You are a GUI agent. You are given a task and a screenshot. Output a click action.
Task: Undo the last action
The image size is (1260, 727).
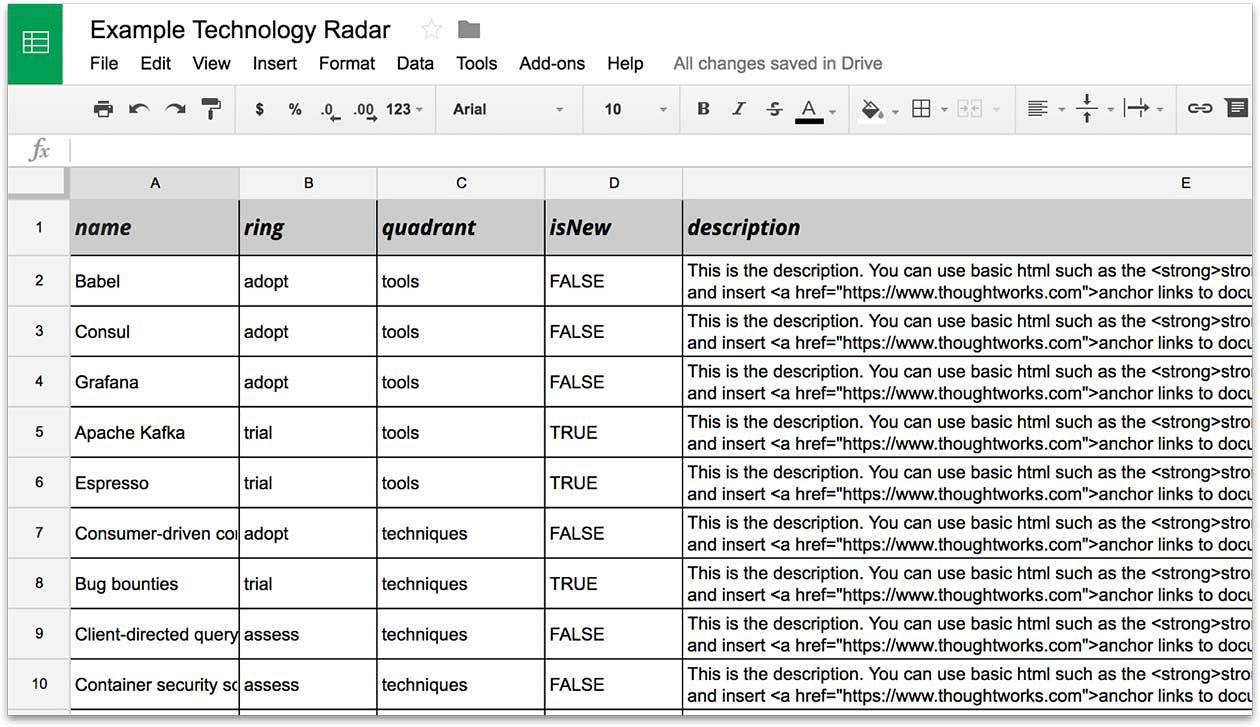tap(139, 109)
